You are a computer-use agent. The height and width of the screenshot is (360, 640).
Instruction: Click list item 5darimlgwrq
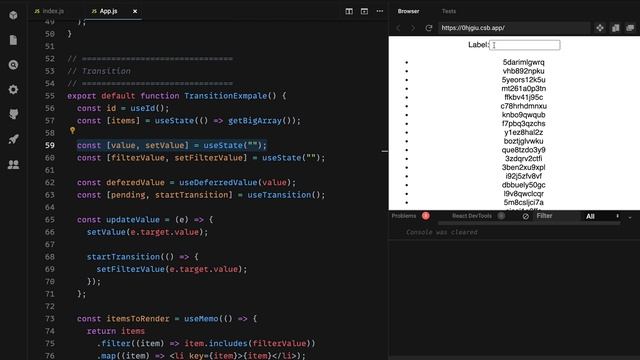(523, 62)
